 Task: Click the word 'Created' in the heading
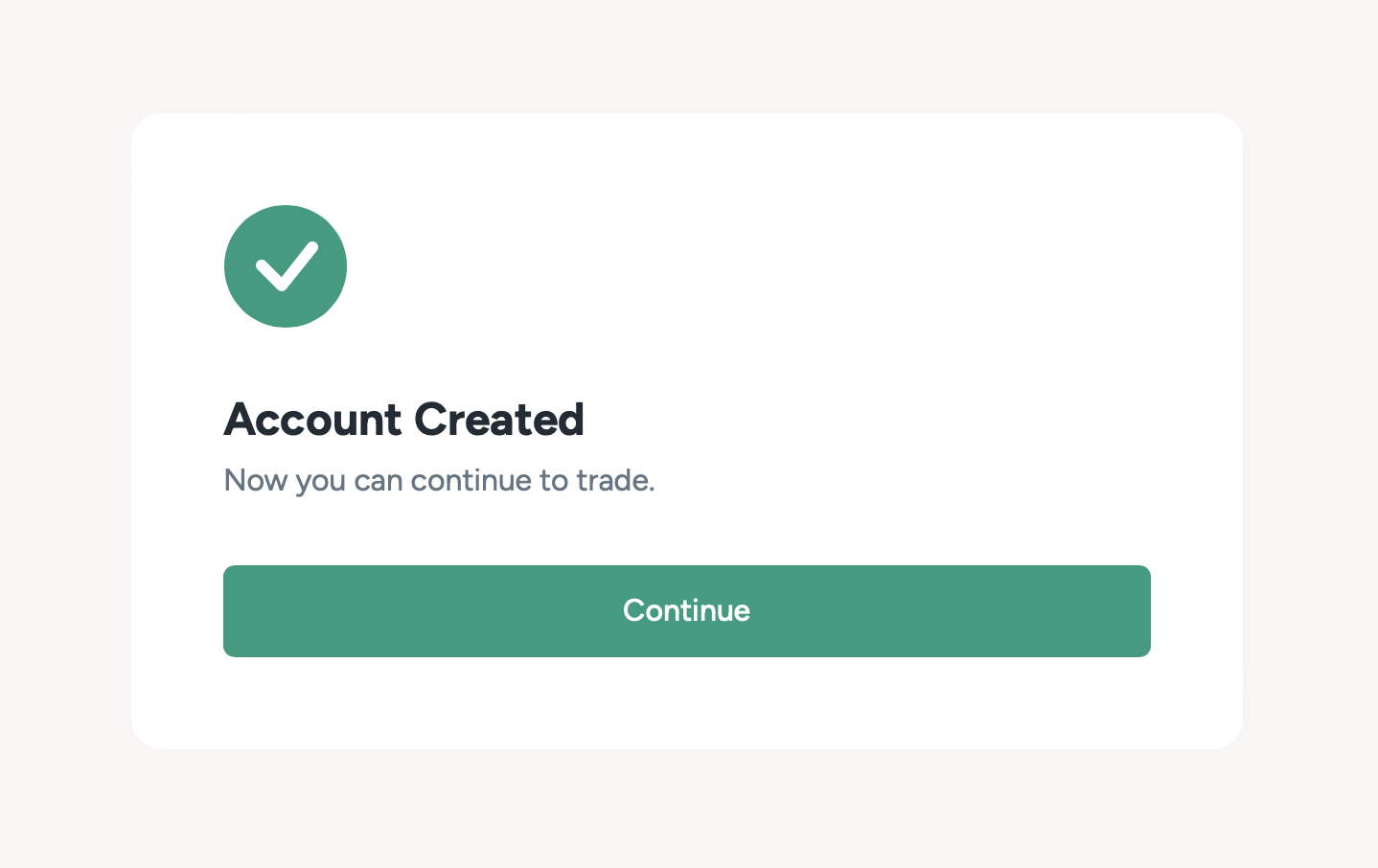point(498,420)
